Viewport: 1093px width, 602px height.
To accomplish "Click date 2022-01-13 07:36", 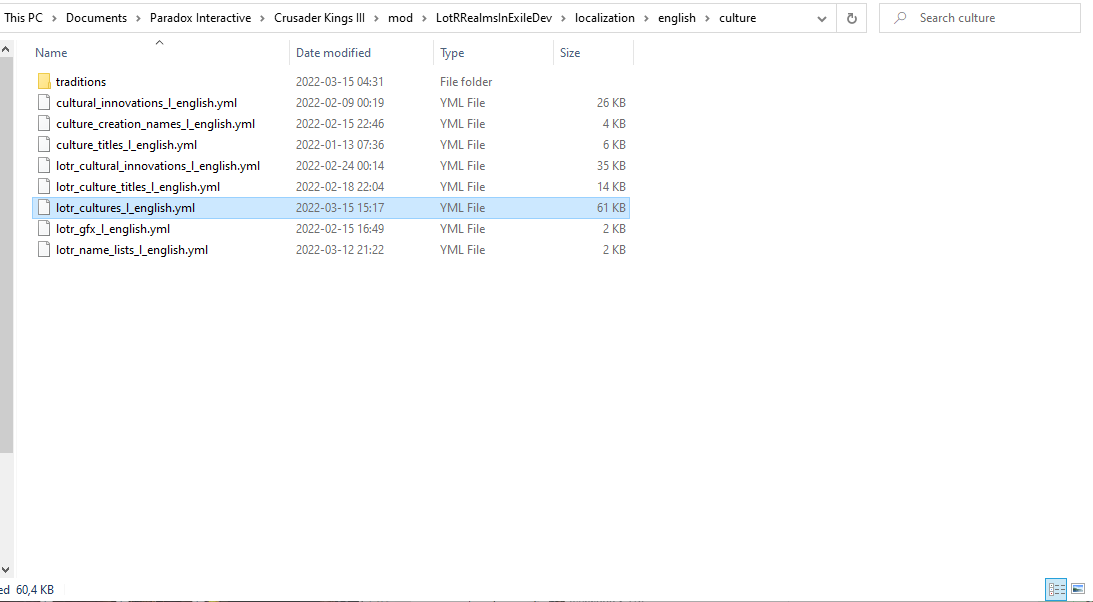I will 339,145.
